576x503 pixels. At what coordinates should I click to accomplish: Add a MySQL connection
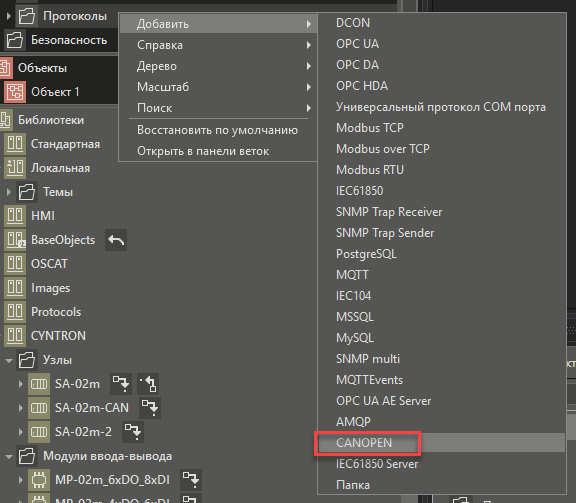click(442, 338)
